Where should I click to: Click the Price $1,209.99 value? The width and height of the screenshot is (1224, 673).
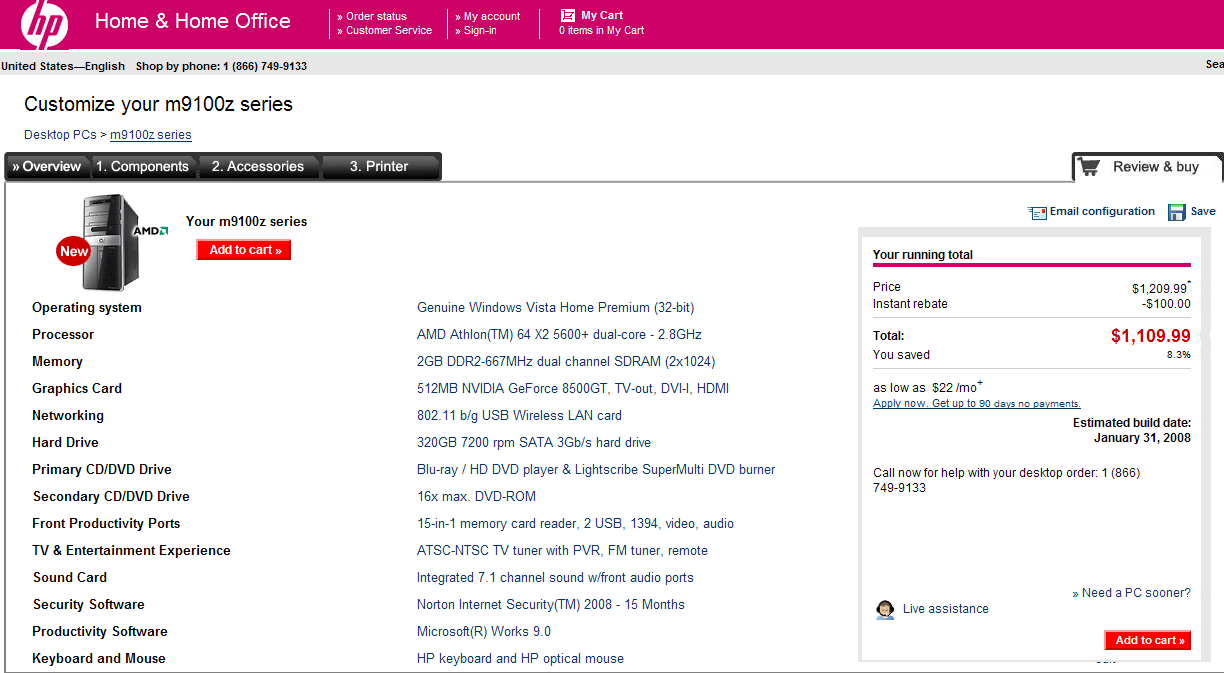(x=1160, y=288)
